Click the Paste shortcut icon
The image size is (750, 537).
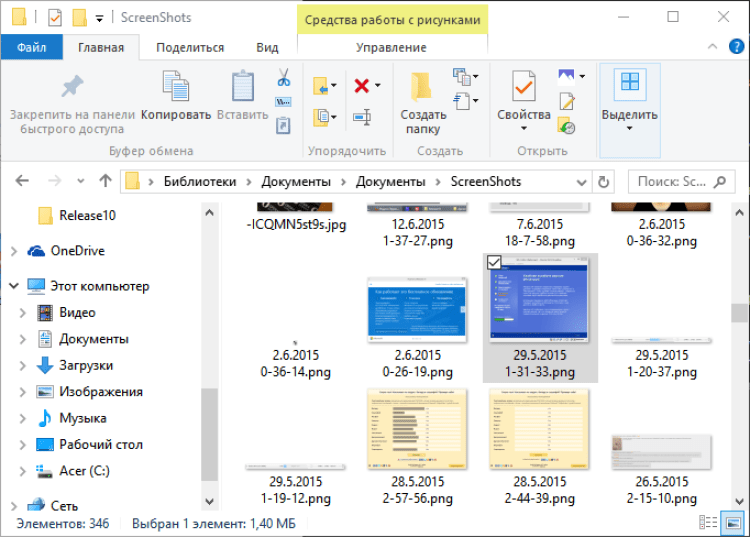click(x=283, y=125)
